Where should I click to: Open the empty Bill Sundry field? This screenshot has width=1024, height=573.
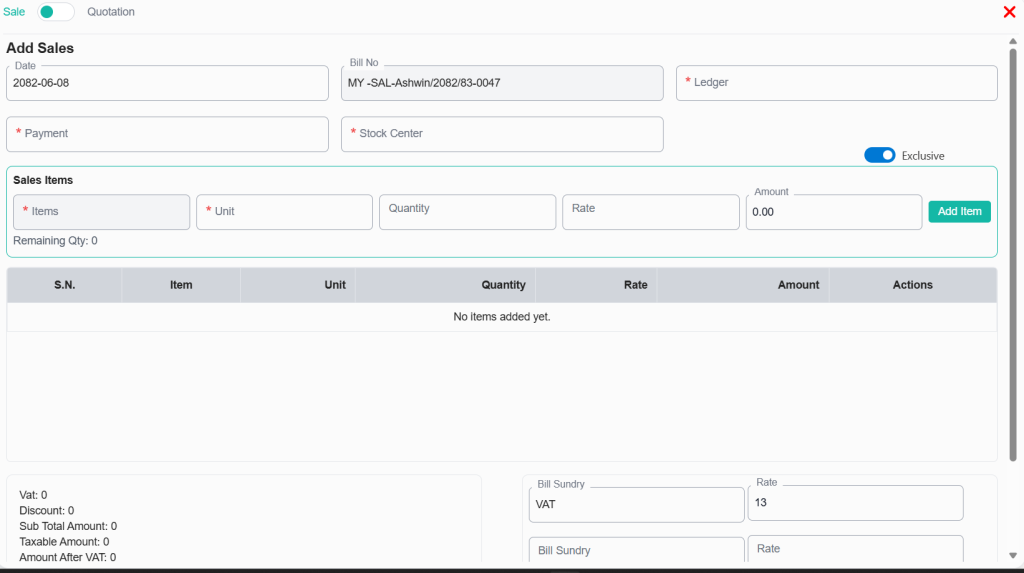click(x=636, y=551)
